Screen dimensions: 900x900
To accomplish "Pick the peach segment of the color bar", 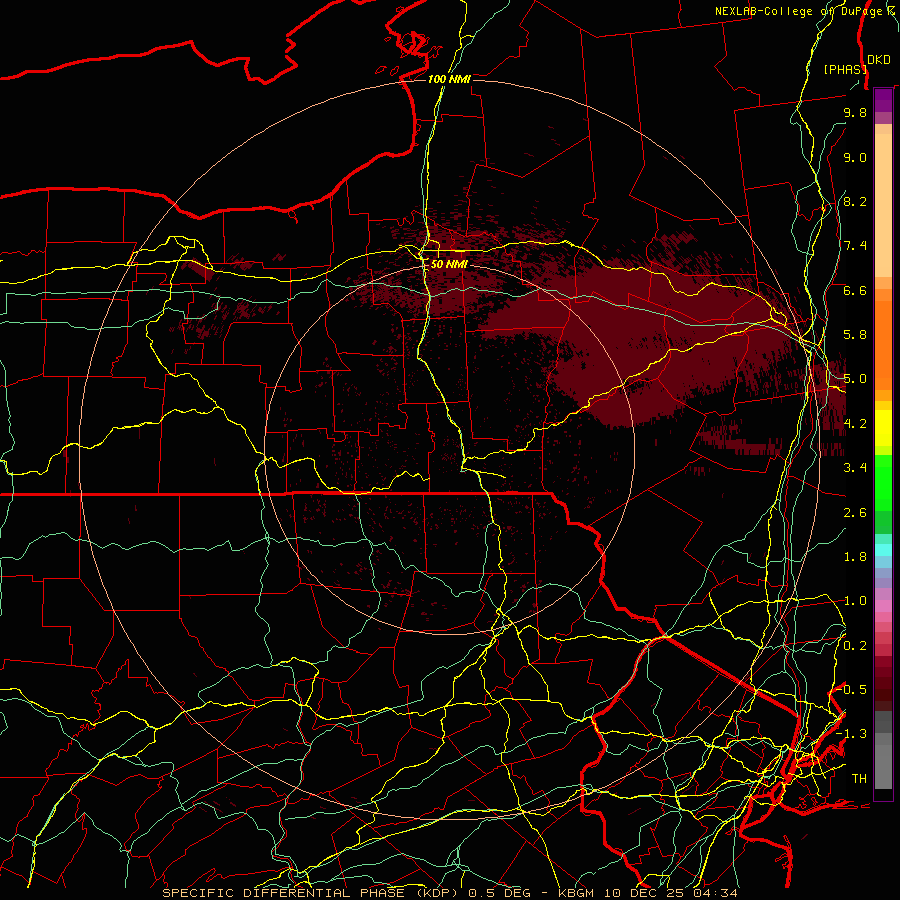I will tap(883, 207).
